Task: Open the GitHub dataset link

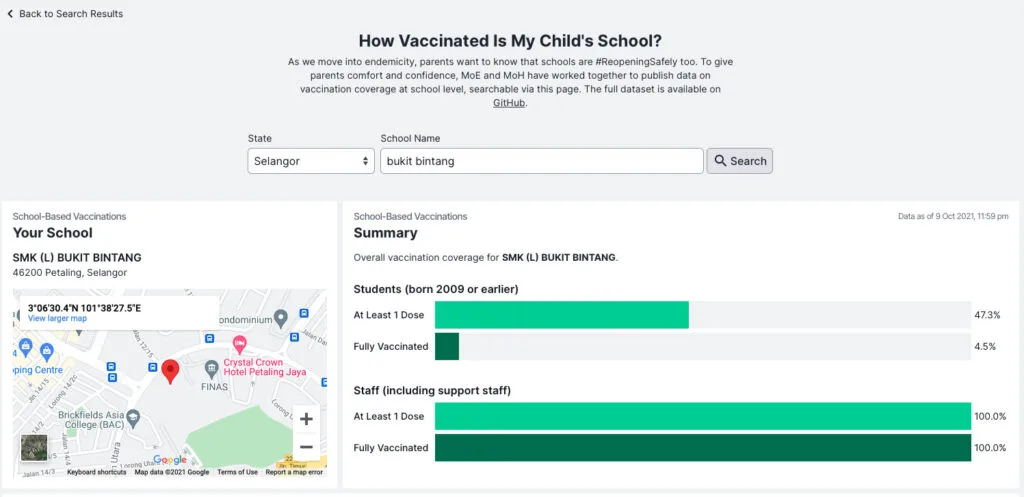Action: [509, 103]
